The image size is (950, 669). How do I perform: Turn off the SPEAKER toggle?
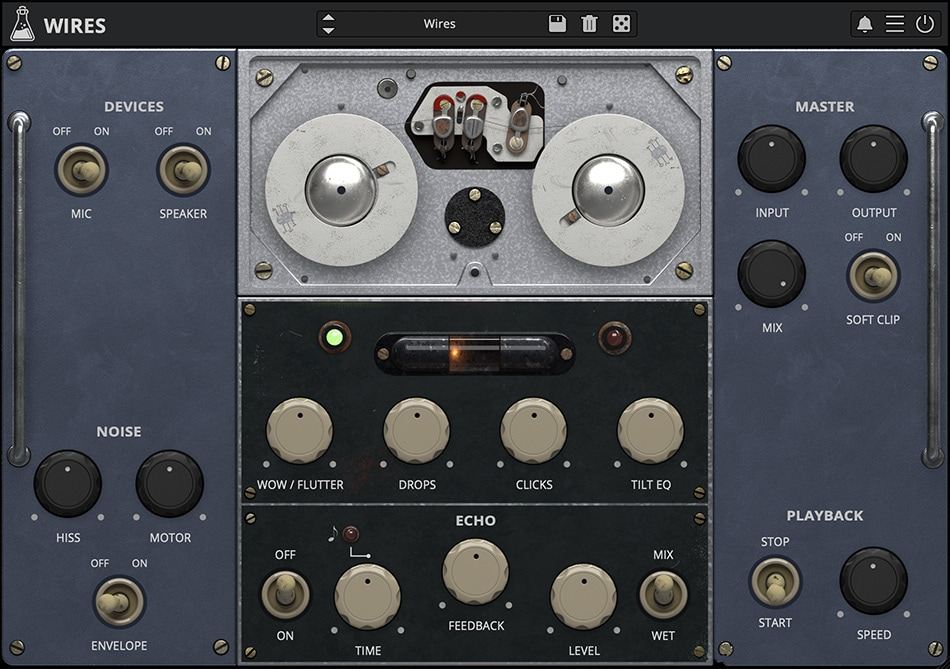tap(184, 170)
